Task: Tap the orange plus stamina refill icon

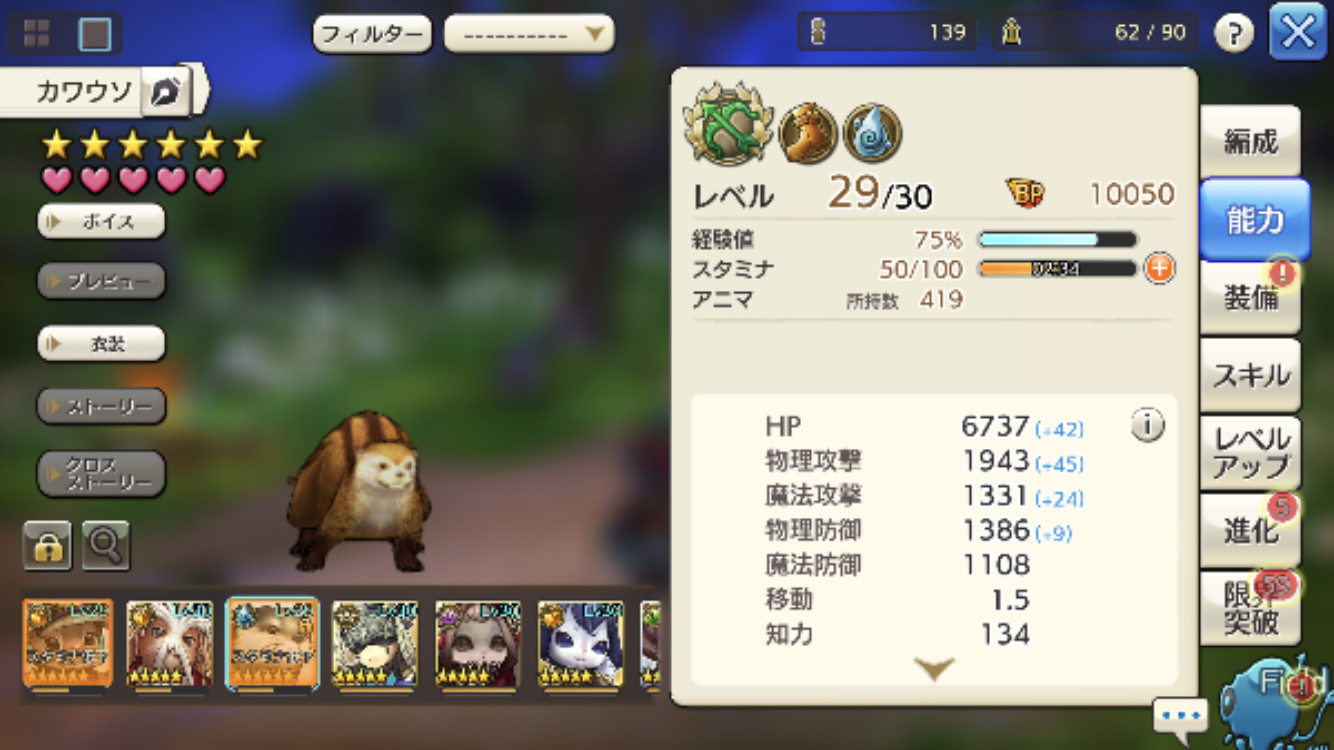Action: click(x=1159, y=268)
